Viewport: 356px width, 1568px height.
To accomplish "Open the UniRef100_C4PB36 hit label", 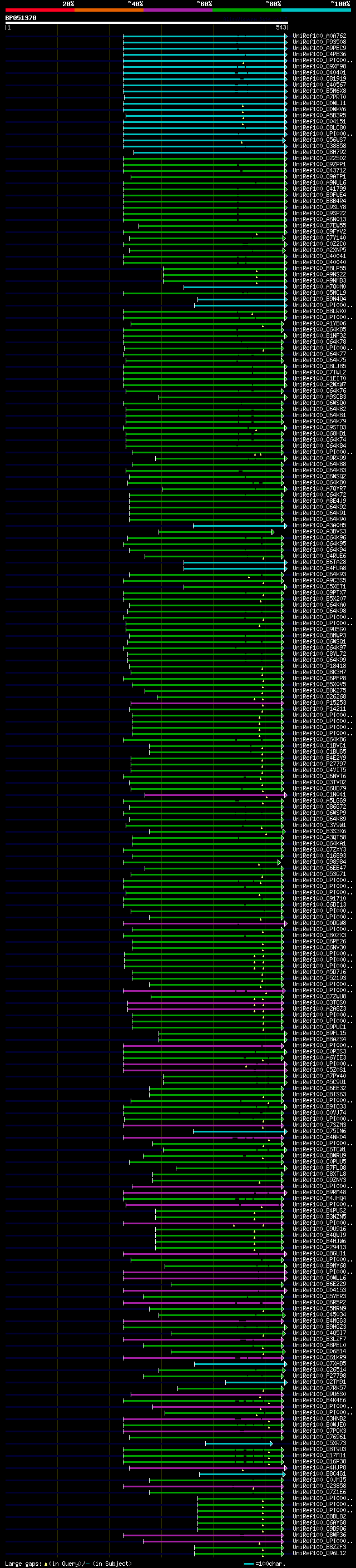I will pos(319,54).
